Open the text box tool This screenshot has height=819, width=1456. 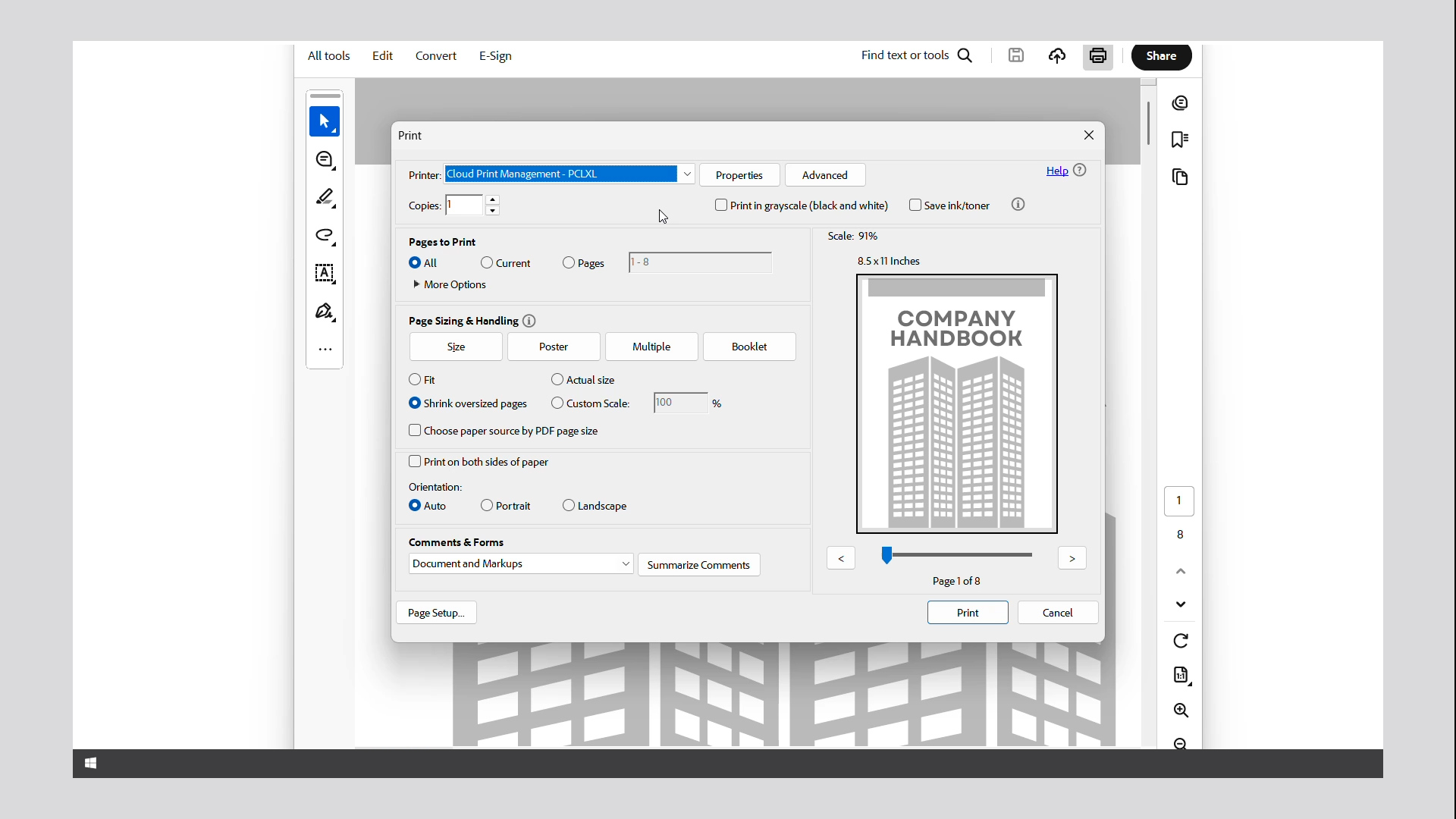point(325,274)
